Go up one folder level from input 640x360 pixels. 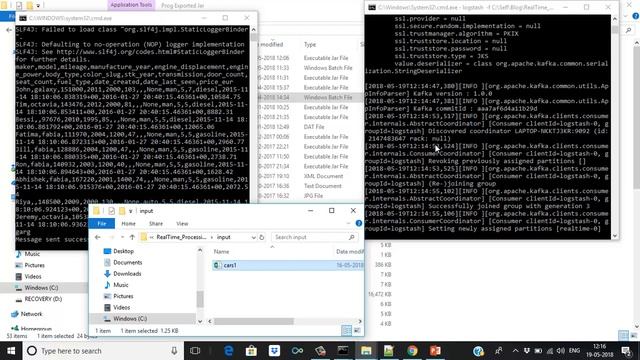(x=132, y=237)
